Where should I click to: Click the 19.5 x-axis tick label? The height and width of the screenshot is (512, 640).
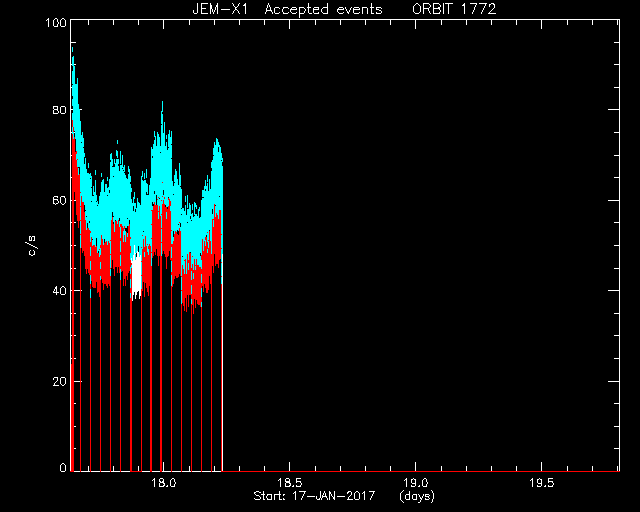coord(542,483)
